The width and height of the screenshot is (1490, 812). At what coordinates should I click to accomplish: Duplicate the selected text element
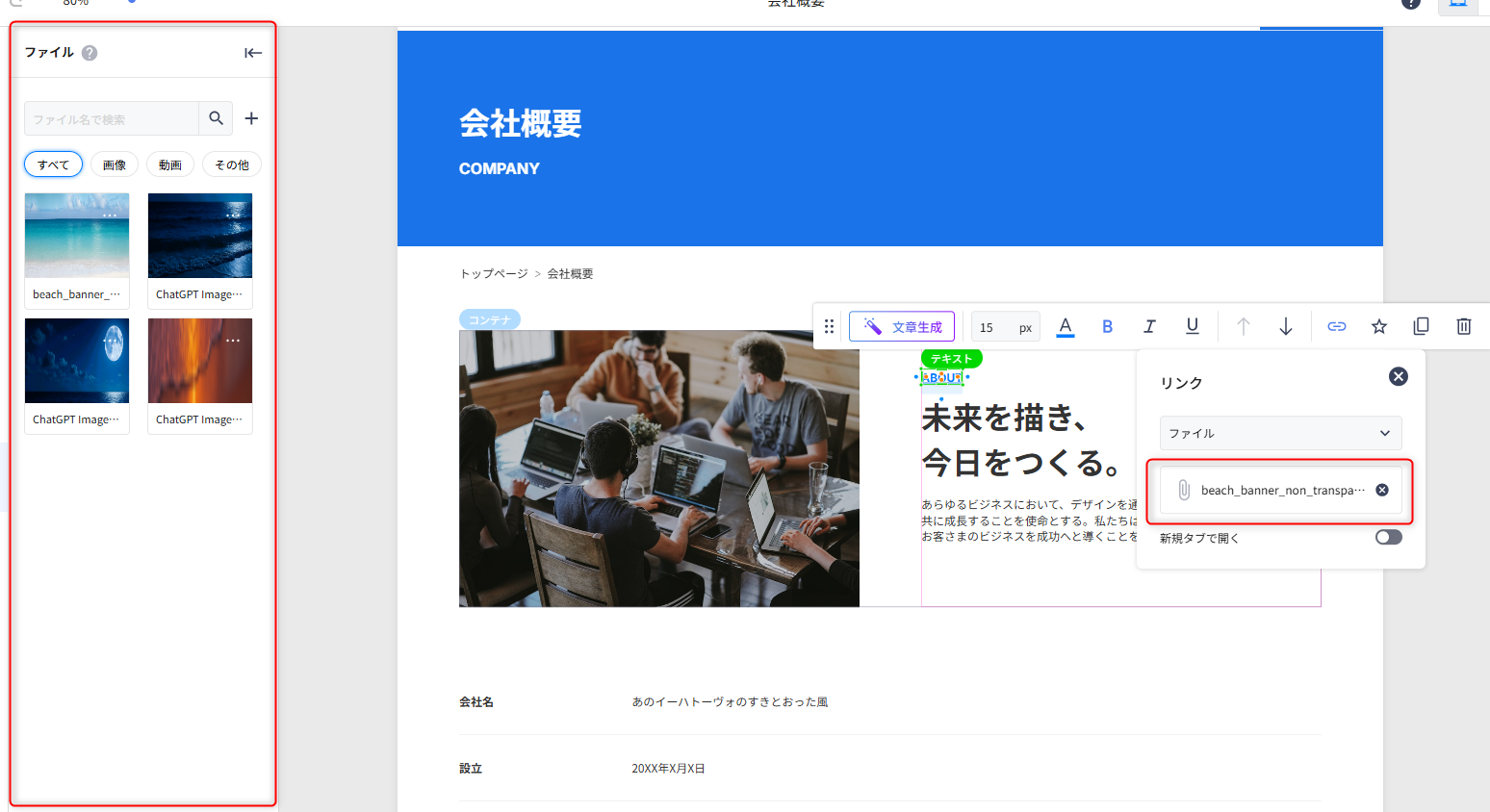(1421, 326)
